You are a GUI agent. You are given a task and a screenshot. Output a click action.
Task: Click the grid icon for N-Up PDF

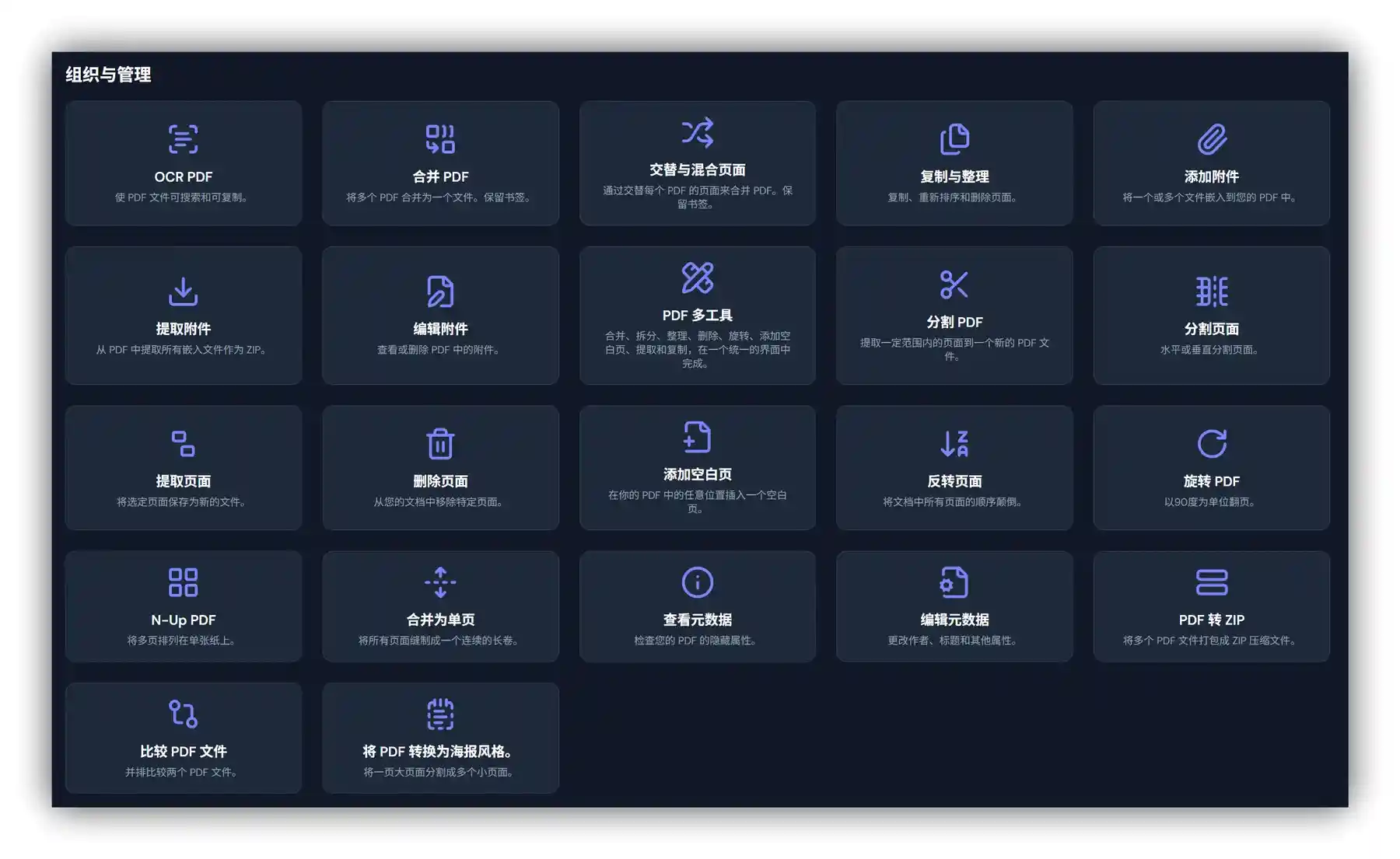tap(183, 582)
